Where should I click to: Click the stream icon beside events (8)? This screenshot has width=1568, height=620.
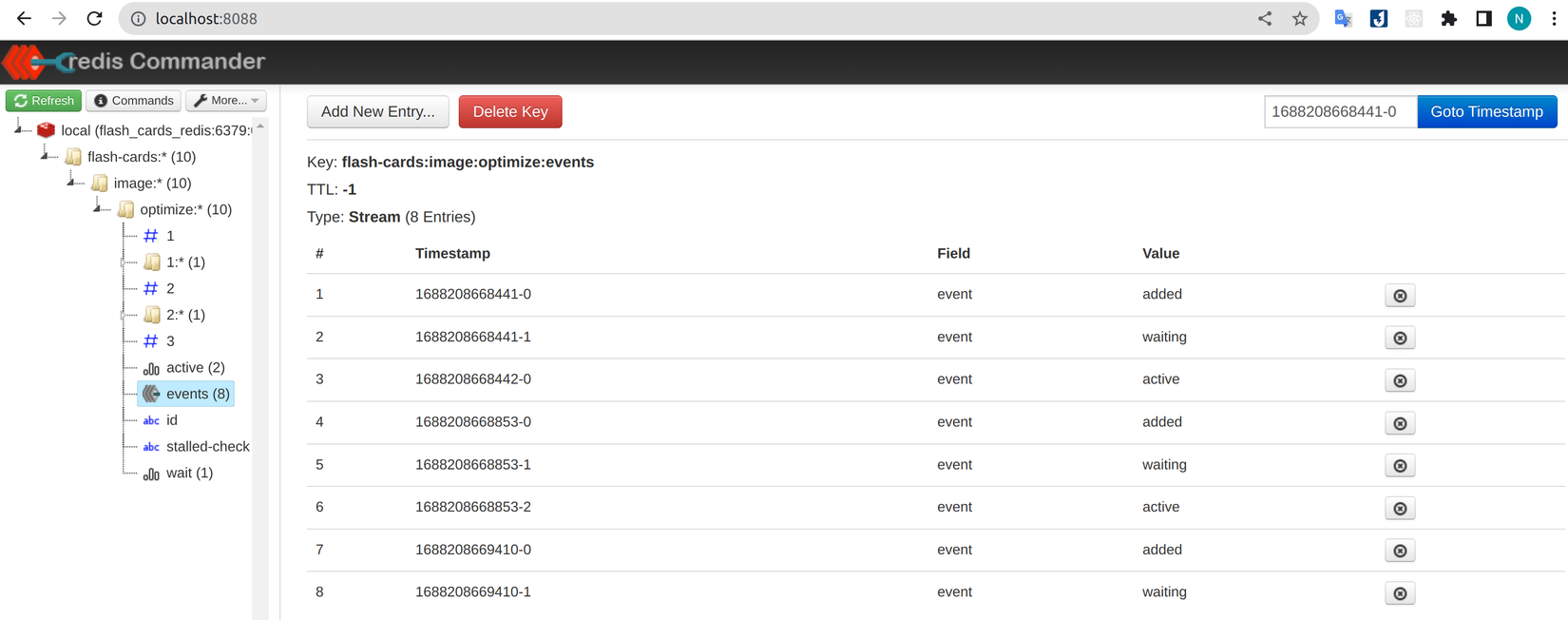(151, 394)
